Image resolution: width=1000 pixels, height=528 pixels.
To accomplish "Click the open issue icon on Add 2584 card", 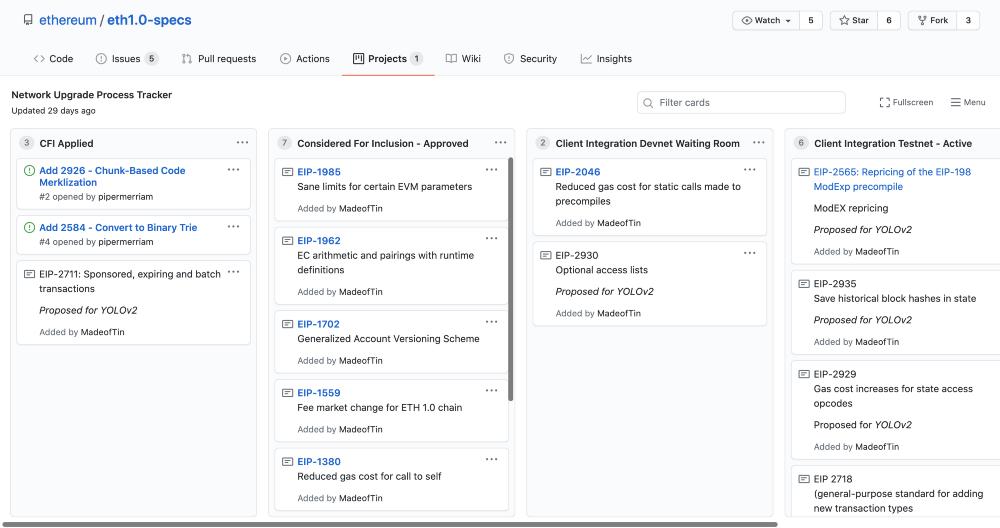I will coord(29,228).
